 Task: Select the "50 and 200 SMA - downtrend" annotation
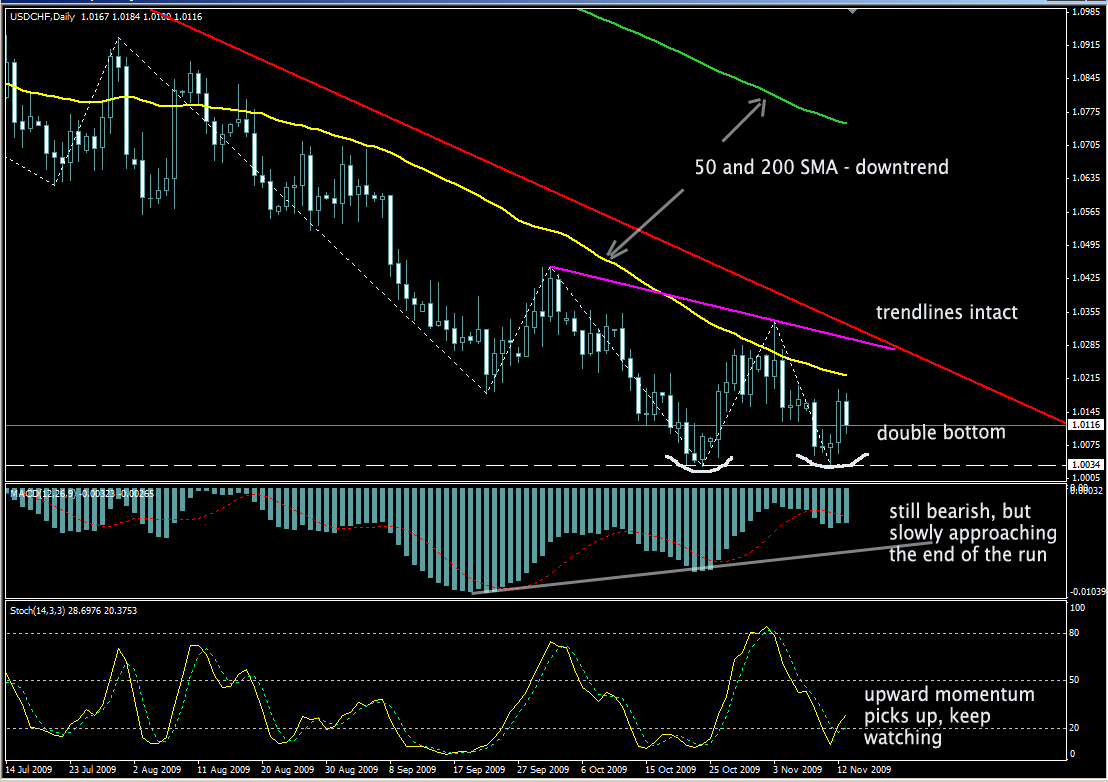click(821, 168)
